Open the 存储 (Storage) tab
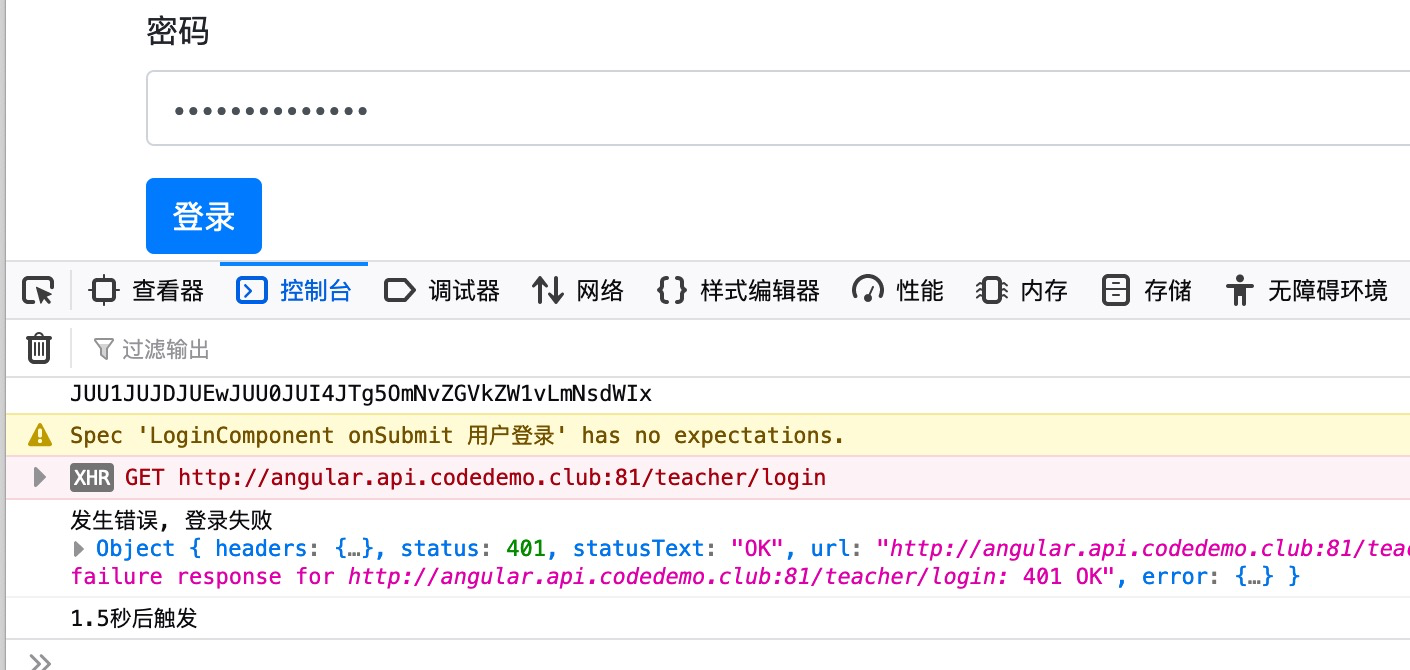Viewport: 1410px width, 670px height. click(1146, 291)
